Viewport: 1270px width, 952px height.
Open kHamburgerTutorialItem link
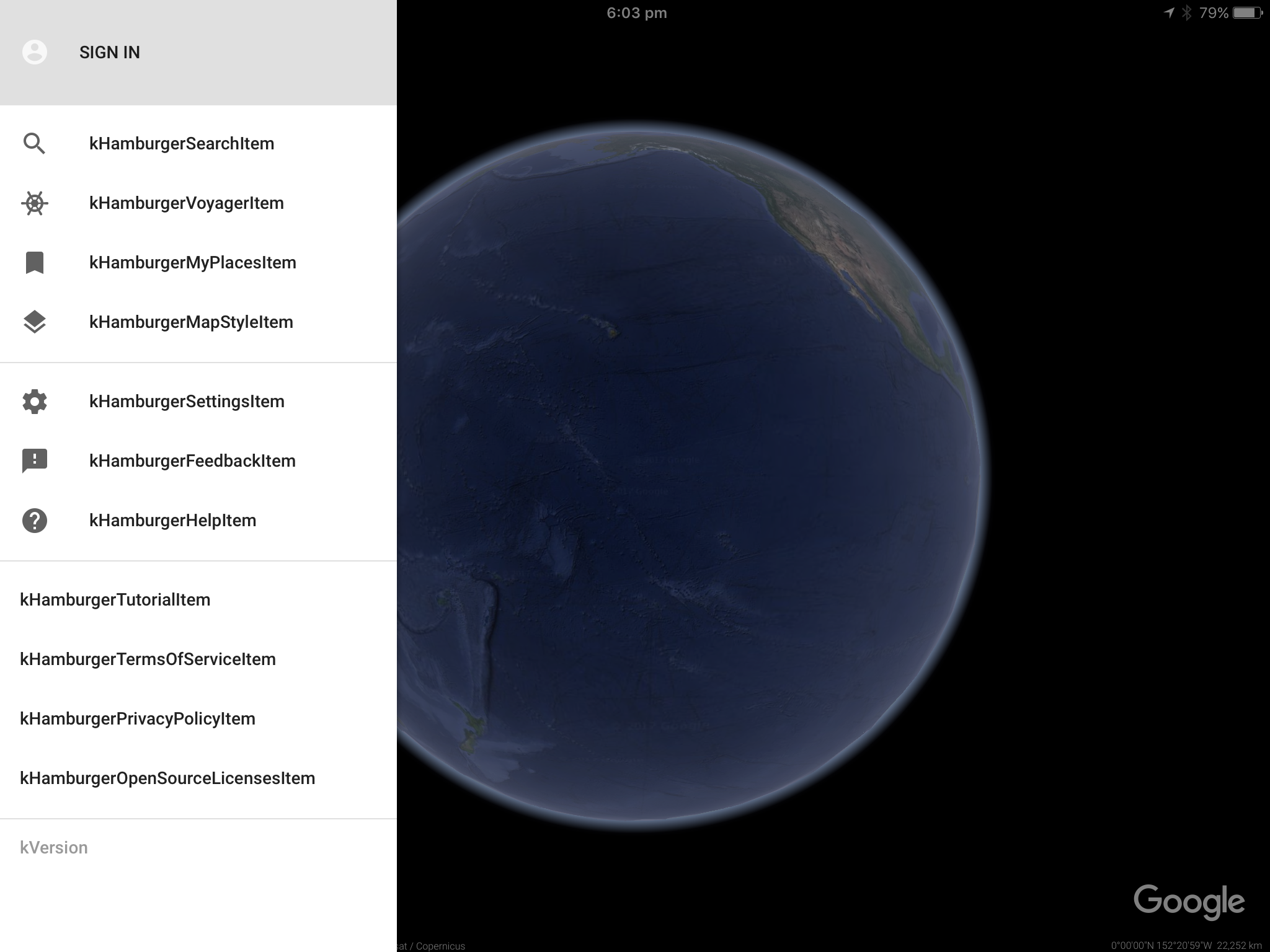pyautogui.click(x=115, y=600)
